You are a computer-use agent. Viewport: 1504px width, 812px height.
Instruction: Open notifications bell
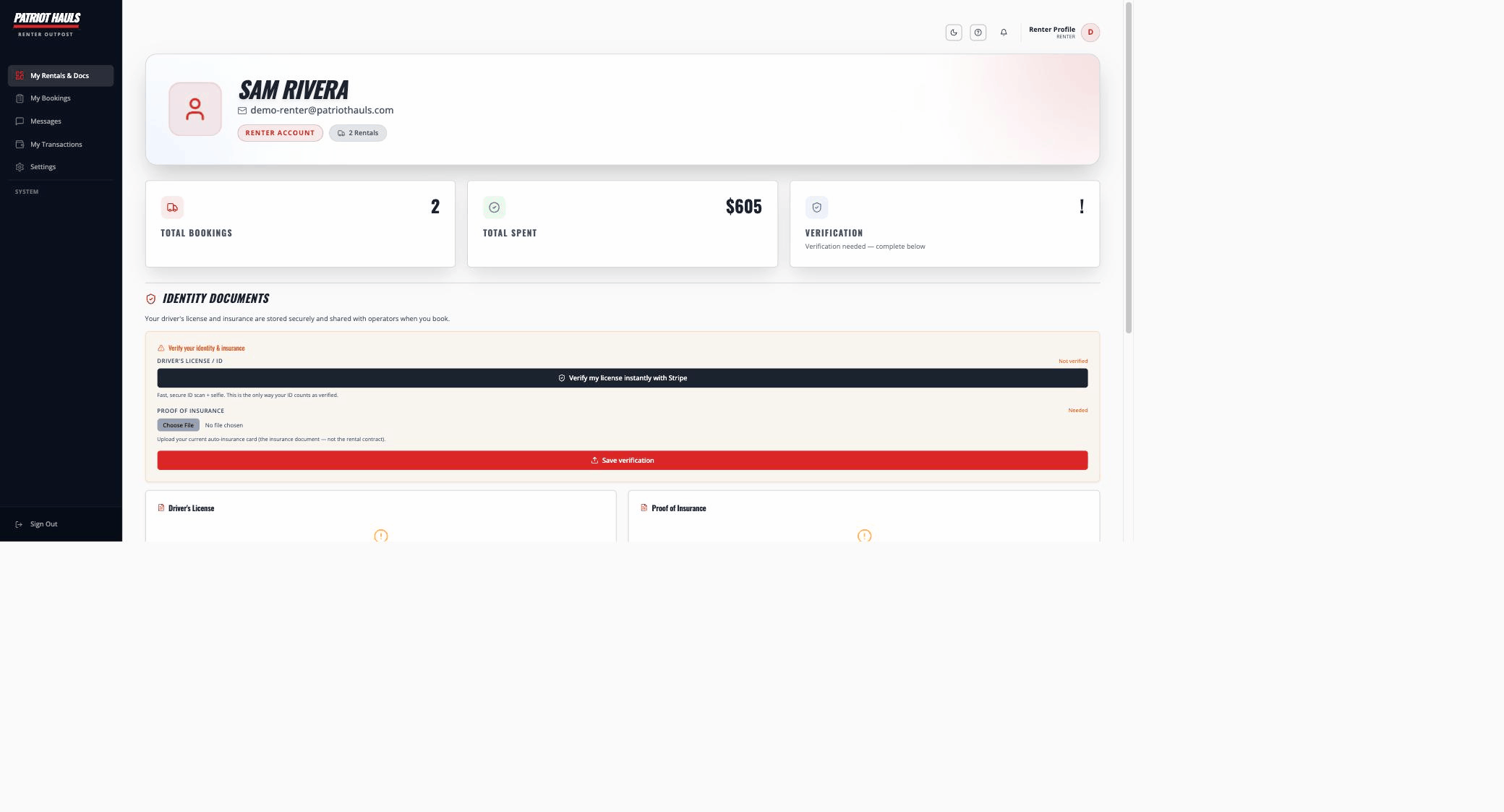pyautogui.click(x=1004, y=33)
